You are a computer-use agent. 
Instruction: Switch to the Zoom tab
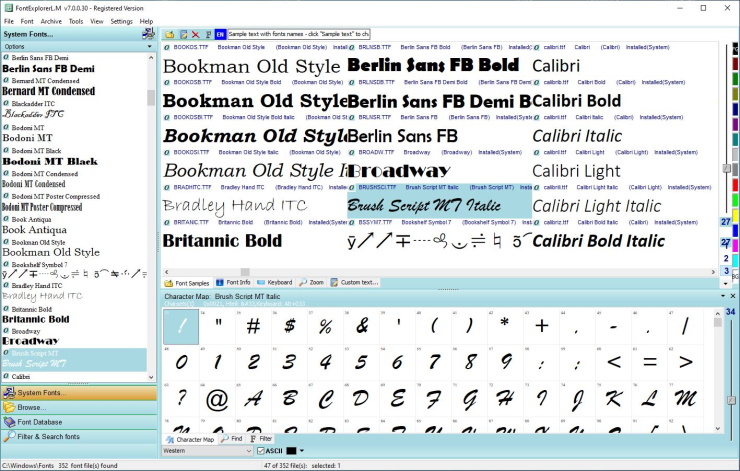(x=311, y=282)
